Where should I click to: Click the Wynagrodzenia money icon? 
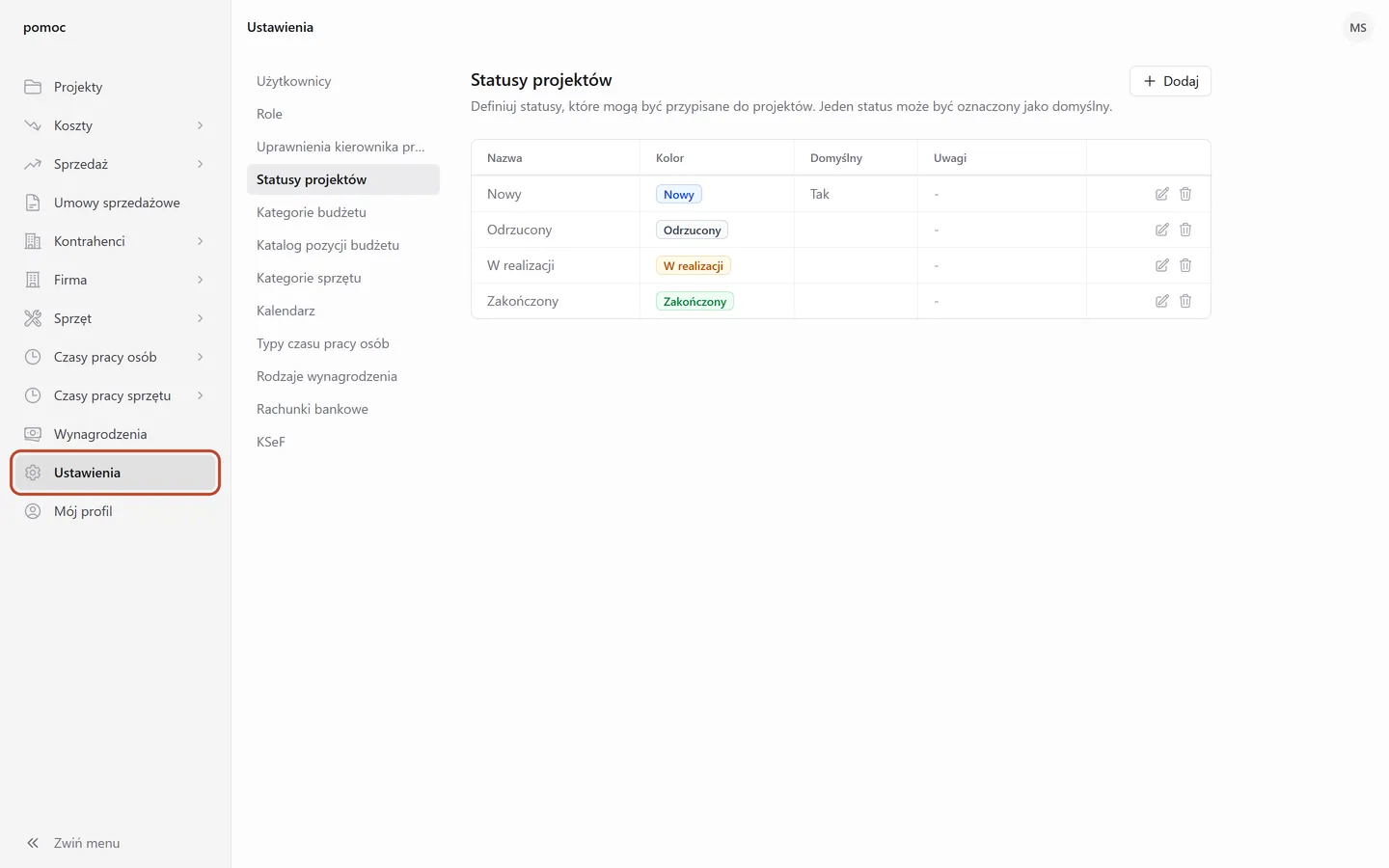click(x=33, y=434)
